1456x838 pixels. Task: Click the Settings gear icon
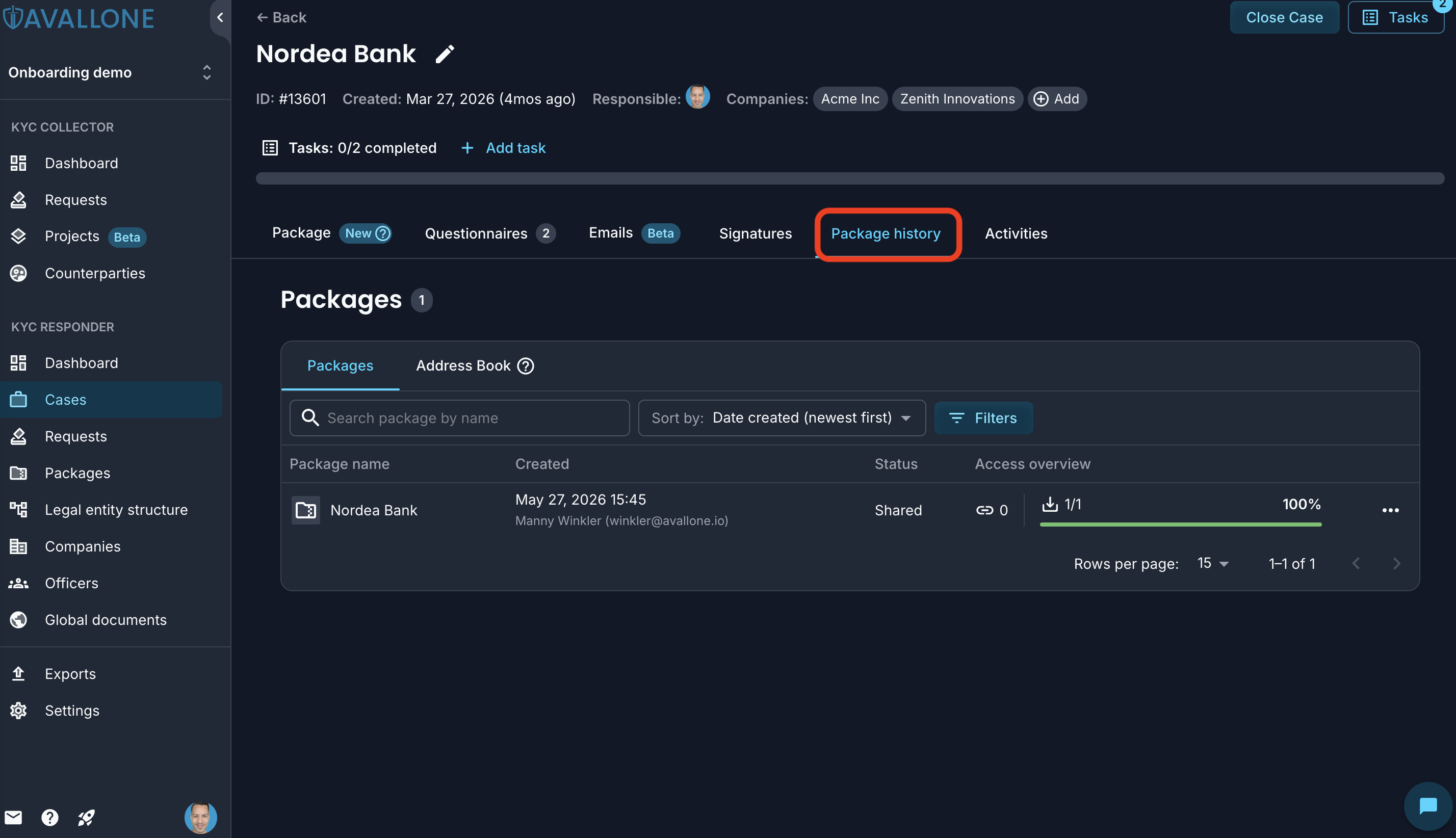[18, 710]
